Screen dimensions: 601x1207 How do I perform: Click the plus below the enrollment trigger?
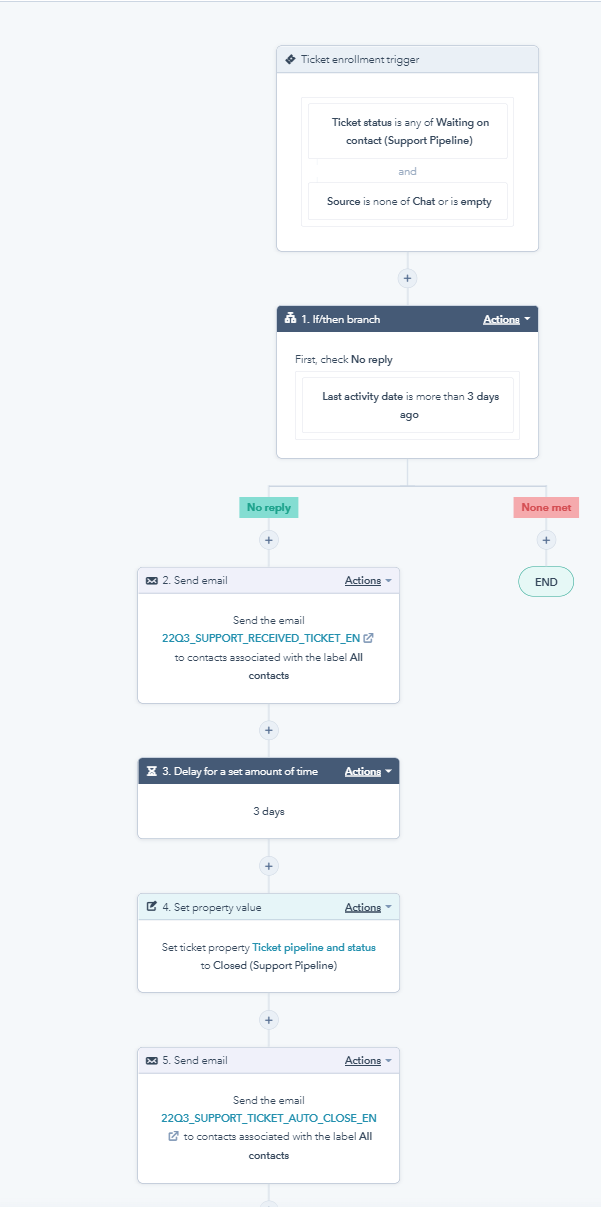tap(407, 277)
